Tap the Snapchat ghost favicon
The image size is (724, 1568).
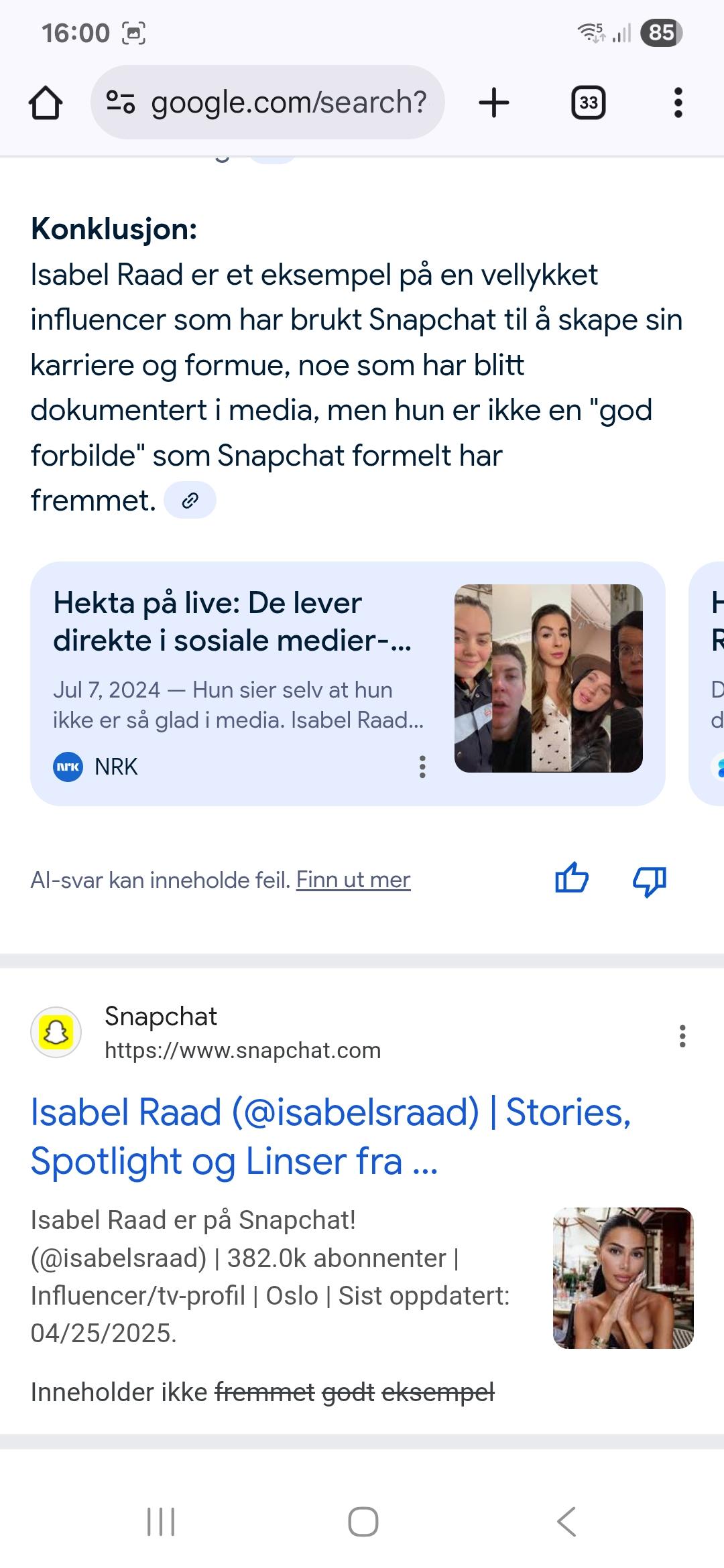(x=56, y=1033)
